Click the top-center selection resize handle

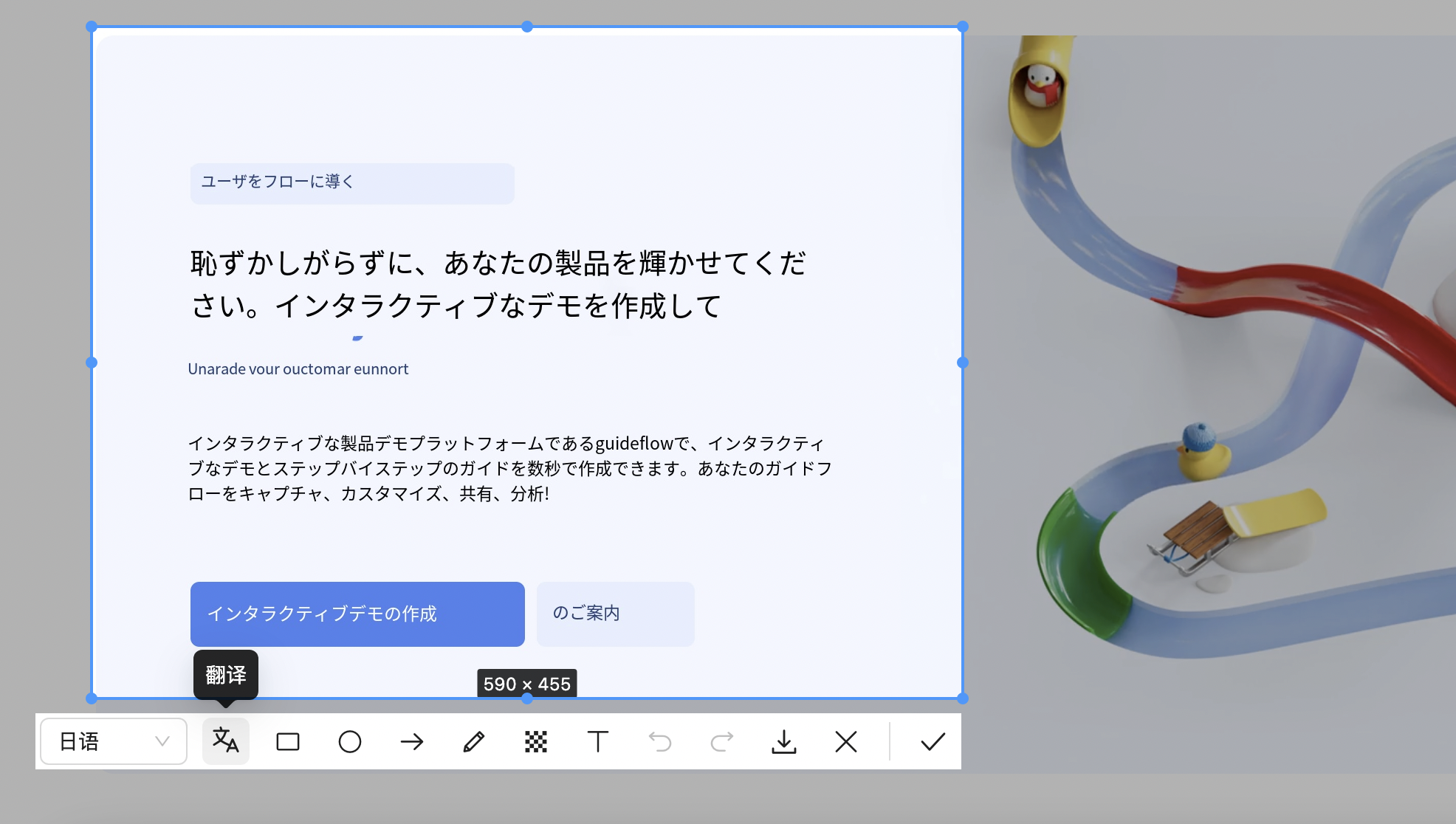[527, 27]
